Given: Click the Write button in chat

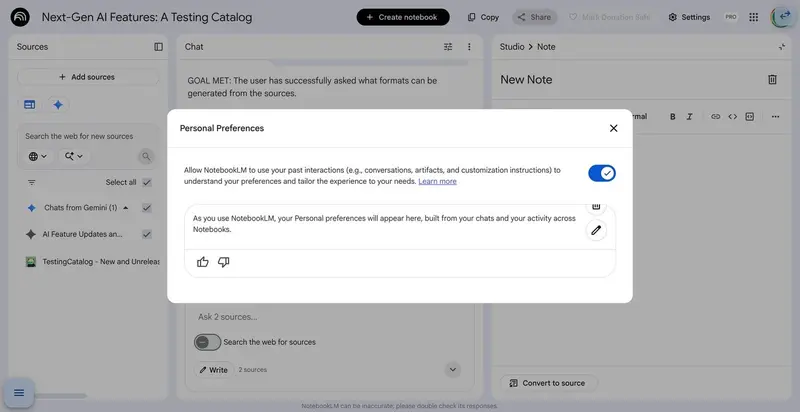Looking at the screenshot, I should click(213, 370).
